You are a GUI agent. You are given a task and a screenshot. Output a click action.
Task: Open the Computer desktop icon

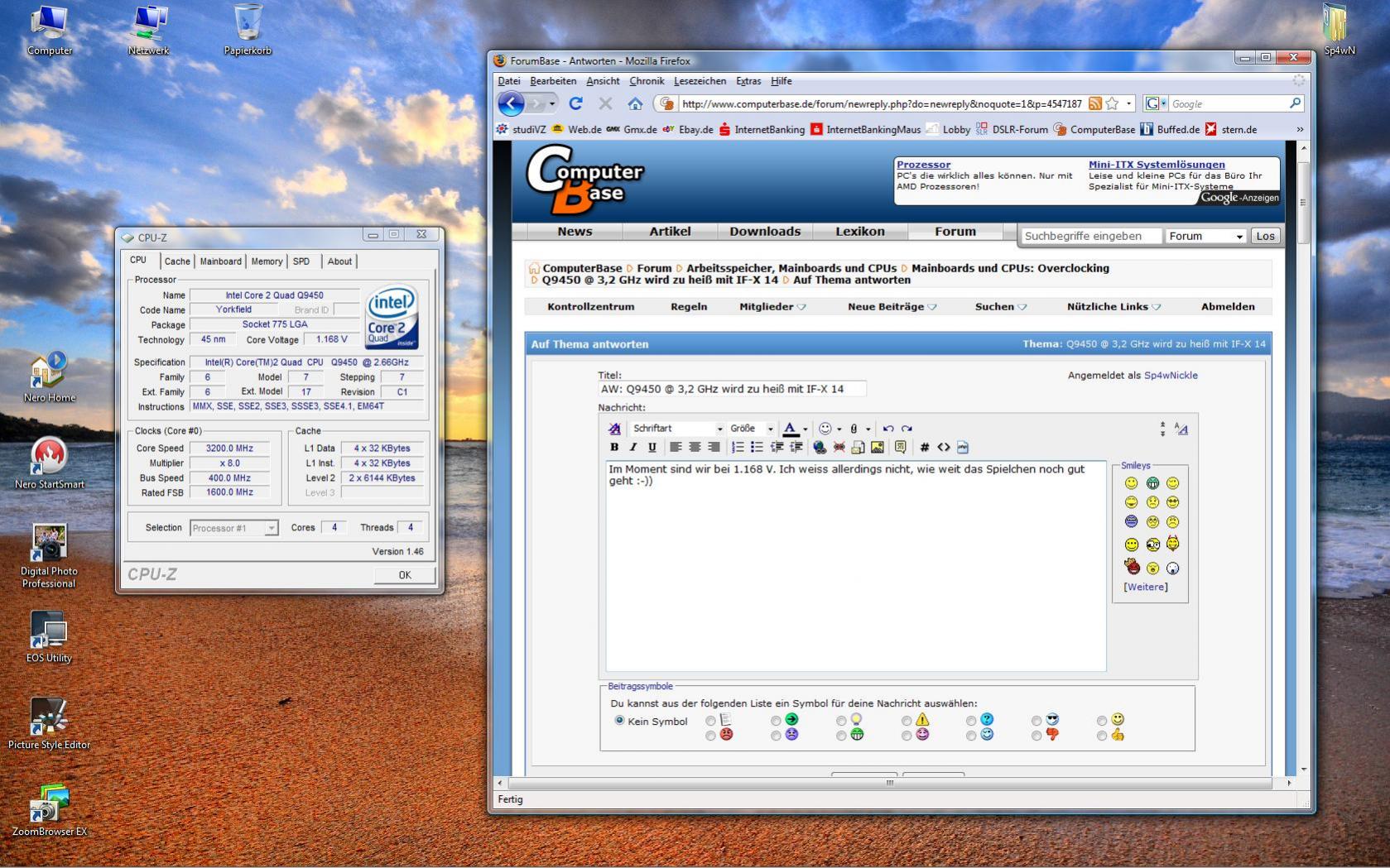50,31
